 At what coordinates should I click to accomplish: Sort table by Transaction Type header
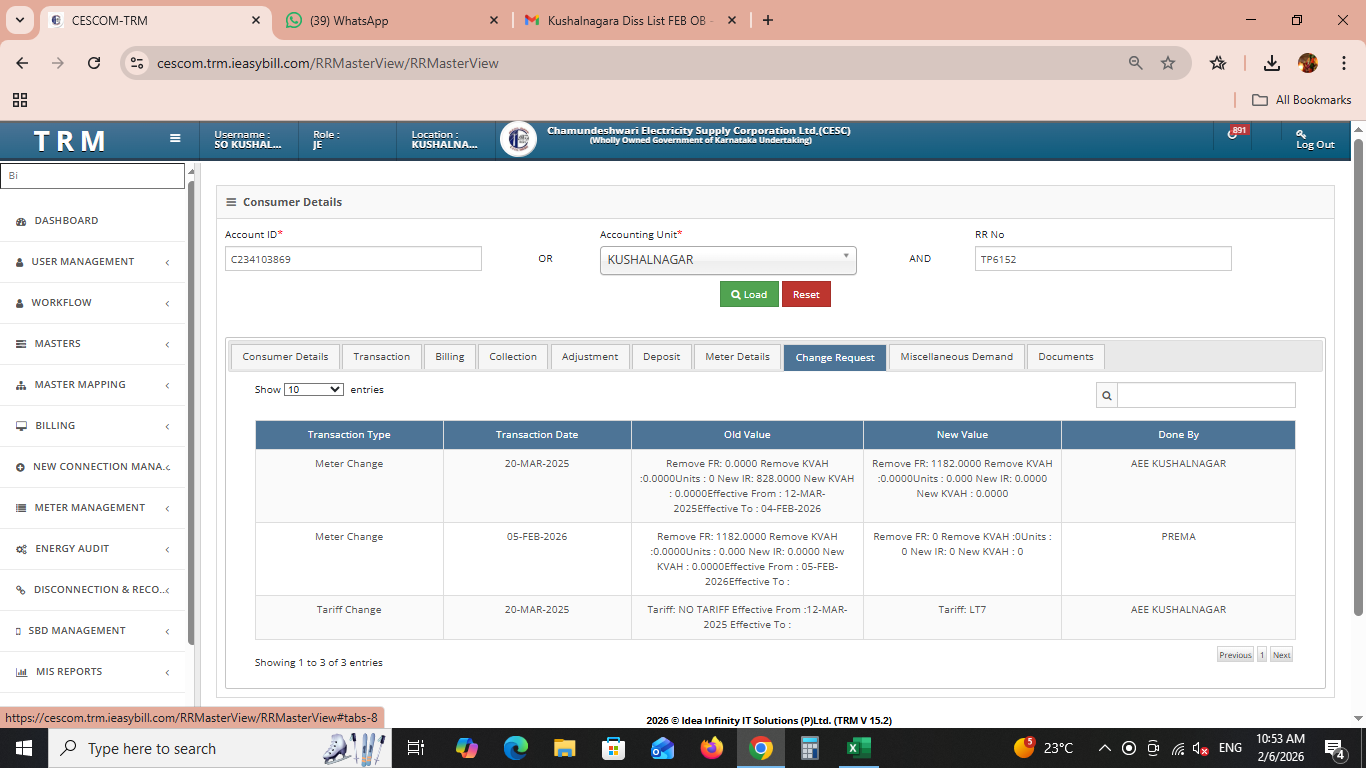click(x=349, y=435)
